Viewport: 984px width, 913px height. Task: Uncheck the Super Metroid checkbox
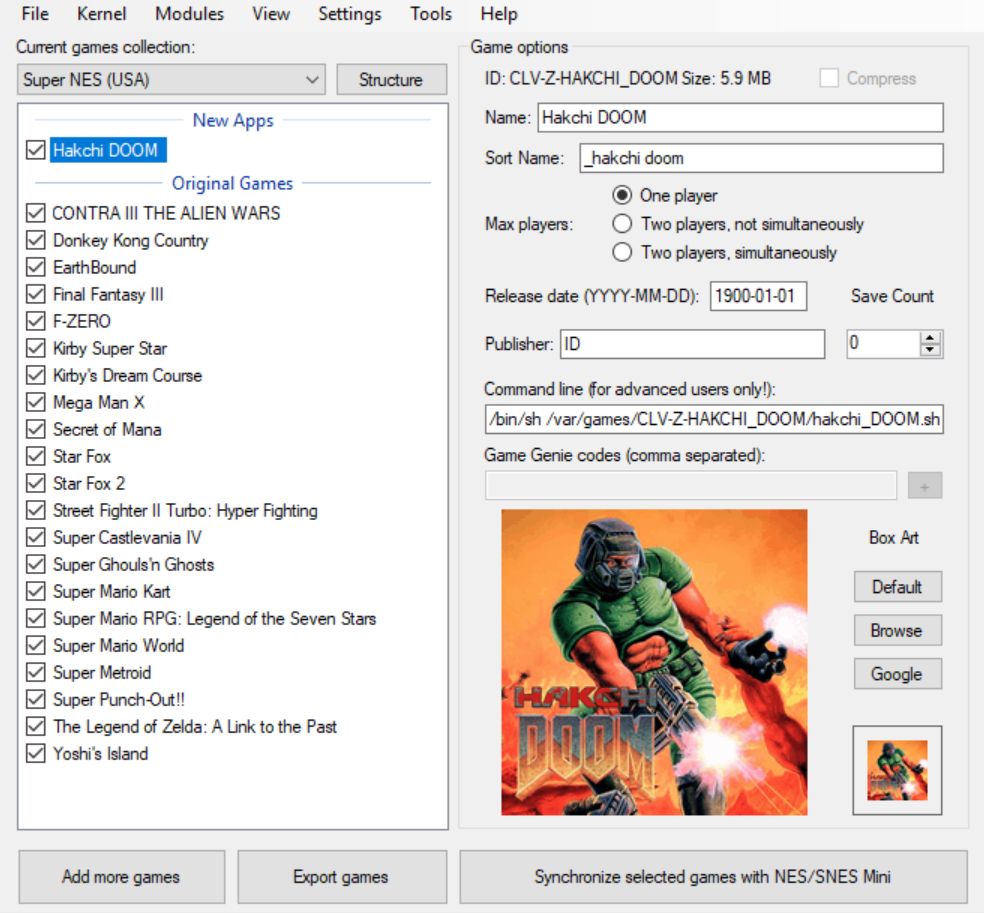point(36,673)
